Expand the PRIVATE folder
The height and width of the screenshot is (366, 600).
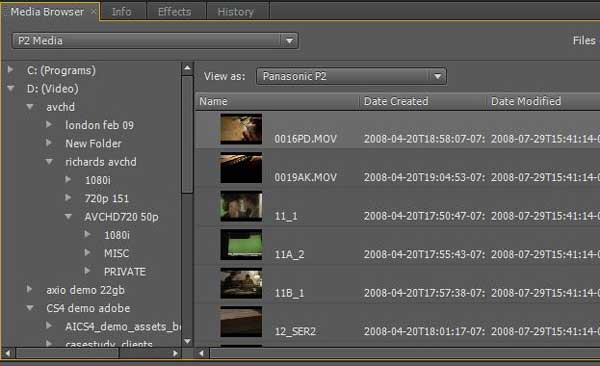pyautogui.click(x=87, y=271)
